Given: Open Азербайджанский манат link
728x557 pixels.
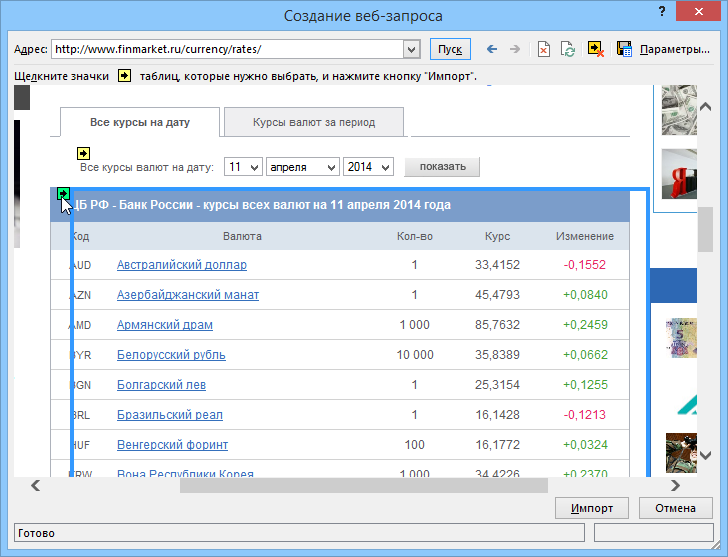Looking at the screenshot, I should tap(188, 295).
